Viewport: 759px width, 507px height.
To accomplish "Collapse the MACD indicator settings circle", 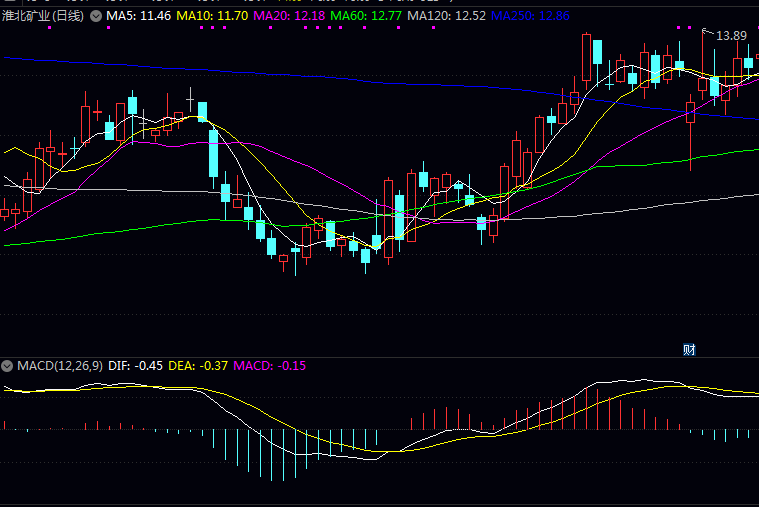I will pyautogui.click(x=7, y=366).
